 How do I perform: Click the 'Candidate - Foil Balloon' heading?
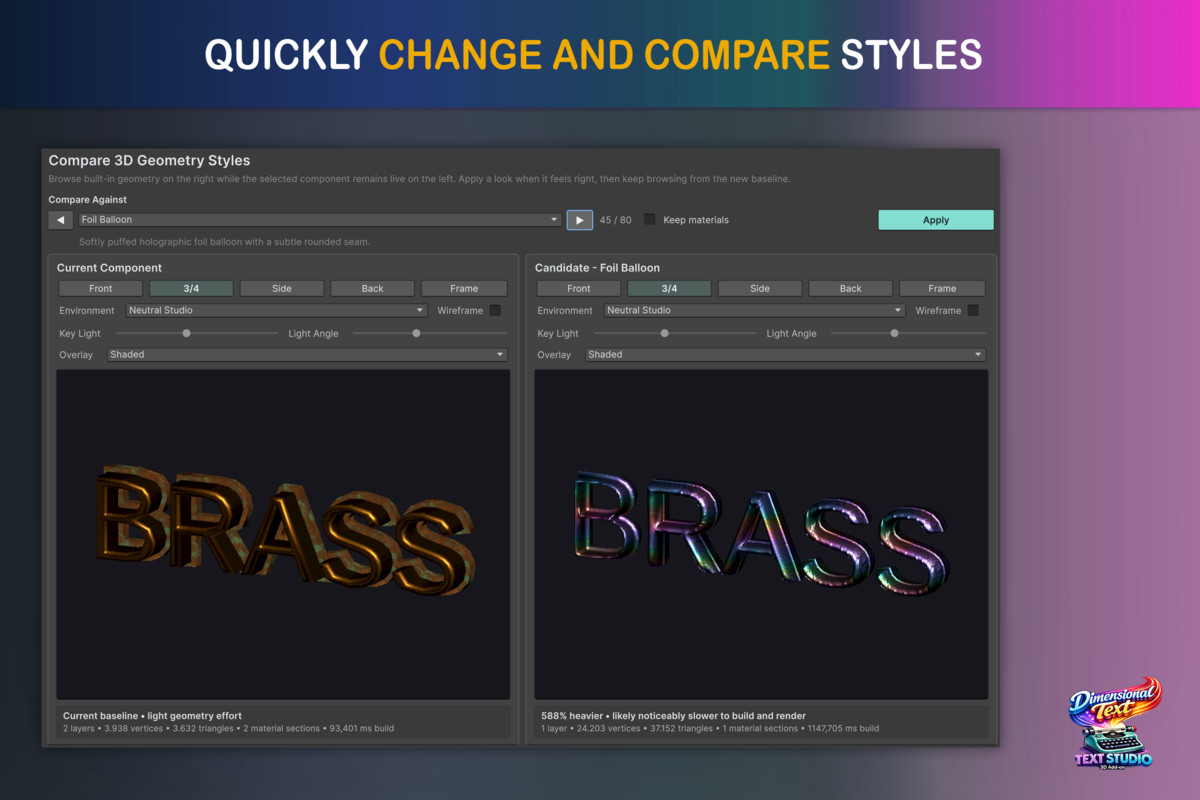597,268
